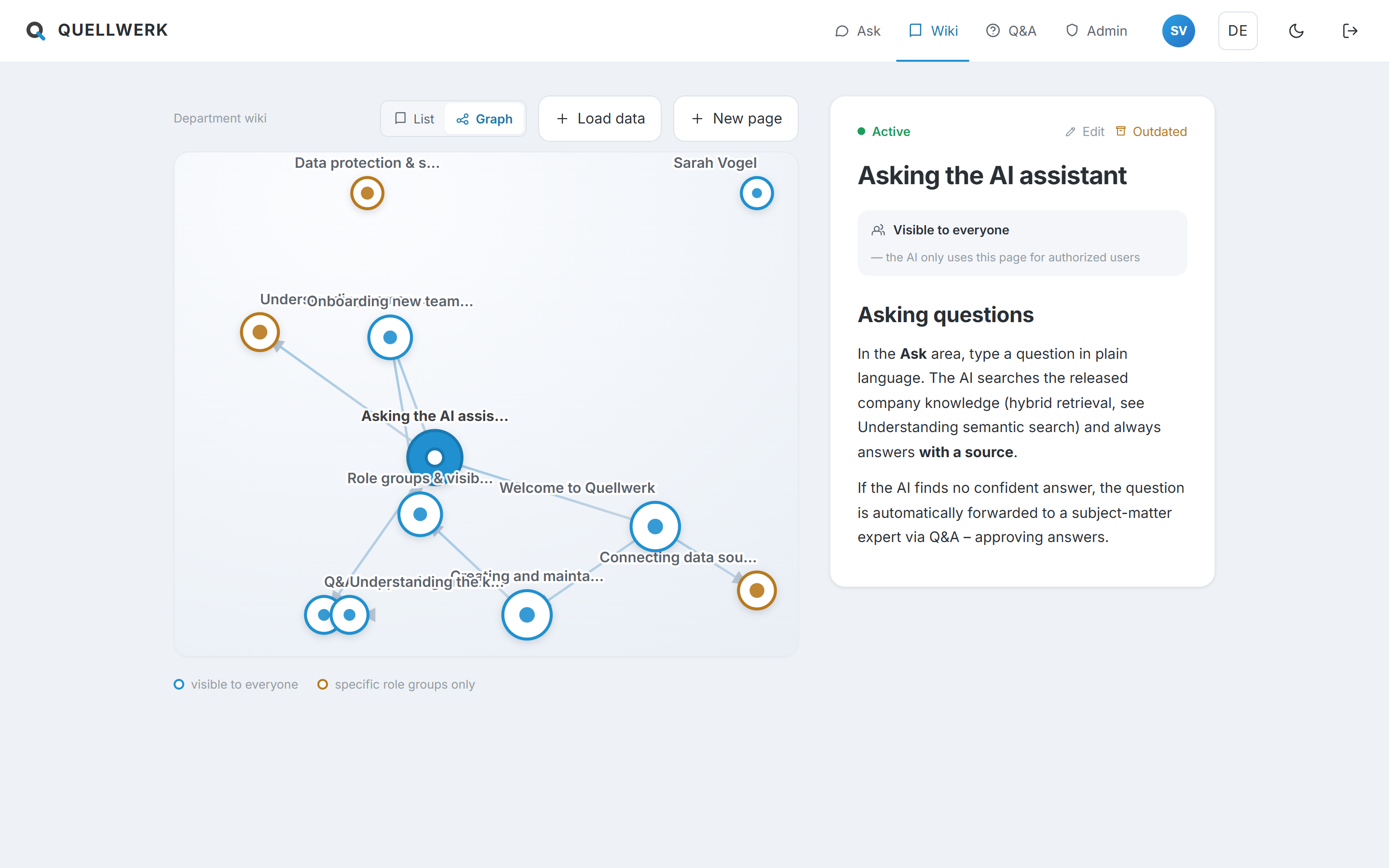Click the Load data button
Viewport: 1389px width, 868px height.
(x=600, y=119)
